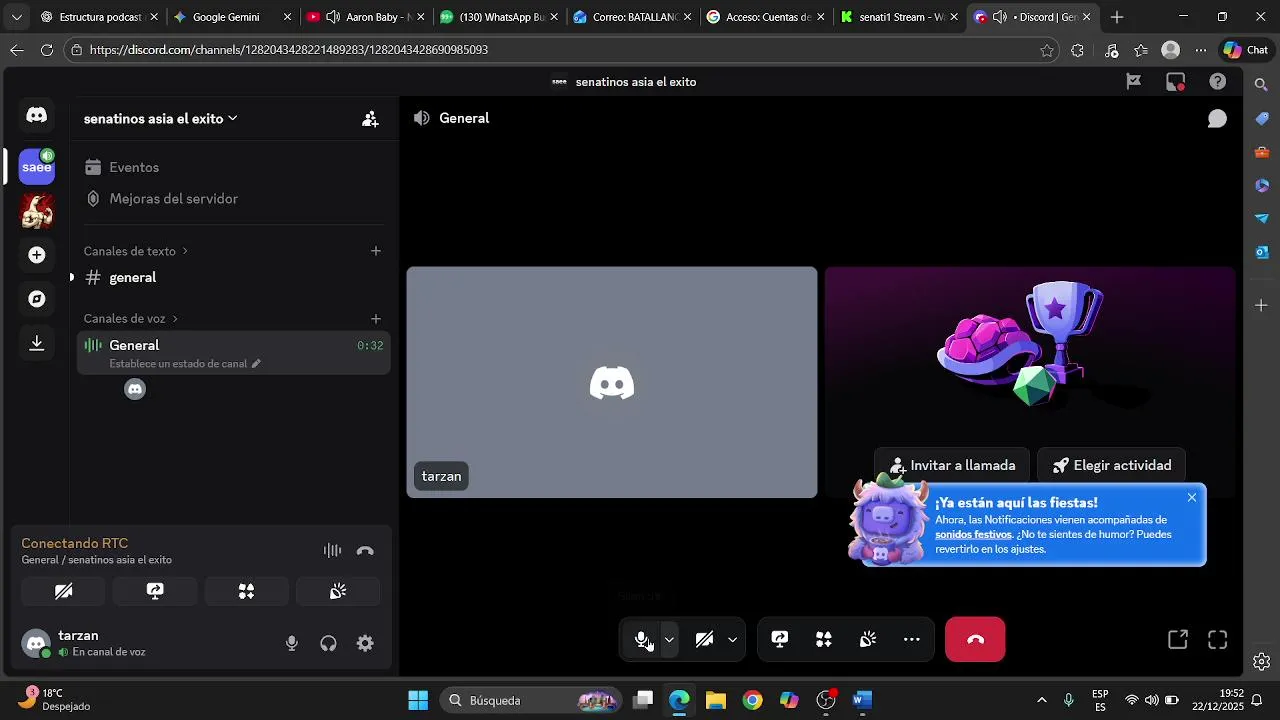Open Mejoras del servidor
The height and width of the screenshot is (720, 1280).
[234, 199]
